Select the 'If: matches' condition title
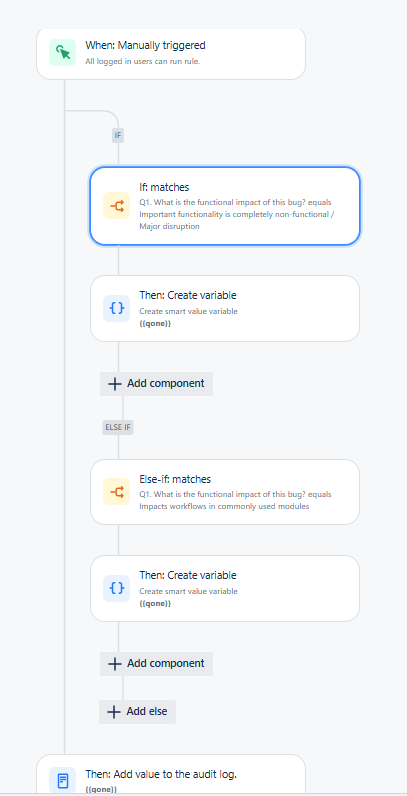Screen dimensions: 407x796 click(x=164, y=188)
